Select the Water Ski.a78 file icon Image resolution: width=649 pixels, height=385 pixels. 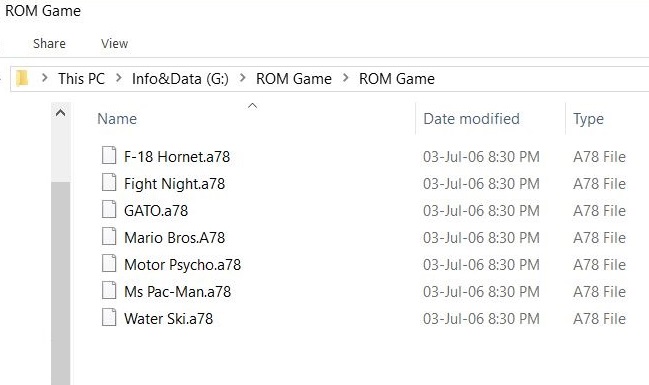click(109, 318)
